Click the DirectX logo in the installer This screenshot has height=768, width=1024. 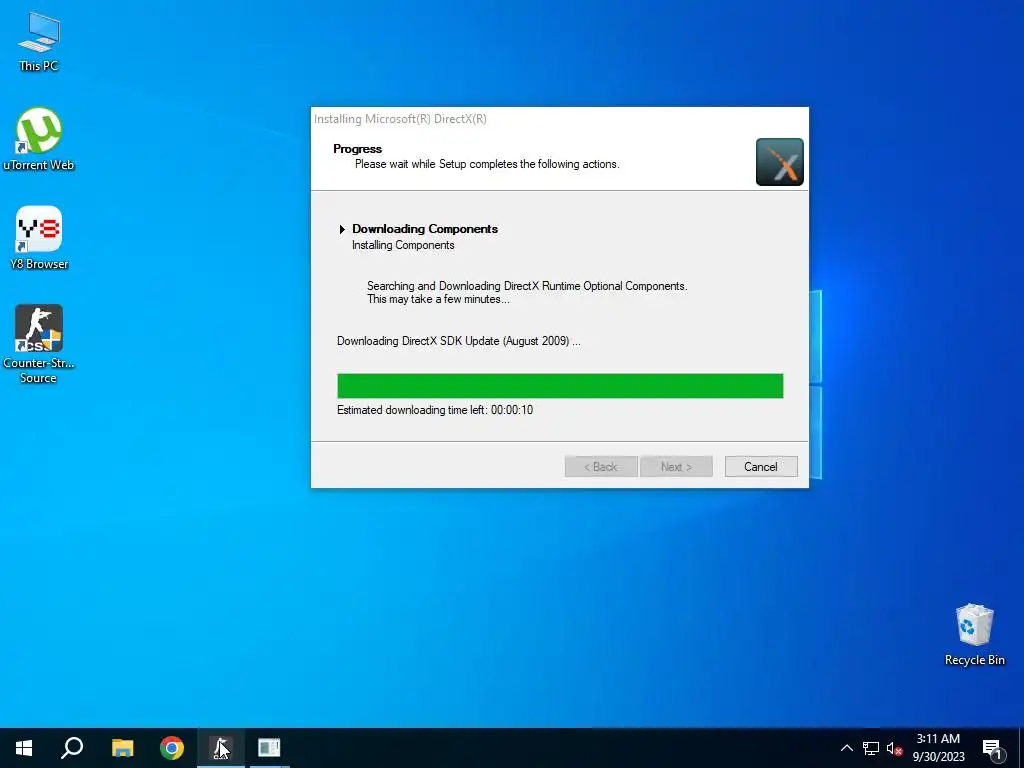[780, 162]
